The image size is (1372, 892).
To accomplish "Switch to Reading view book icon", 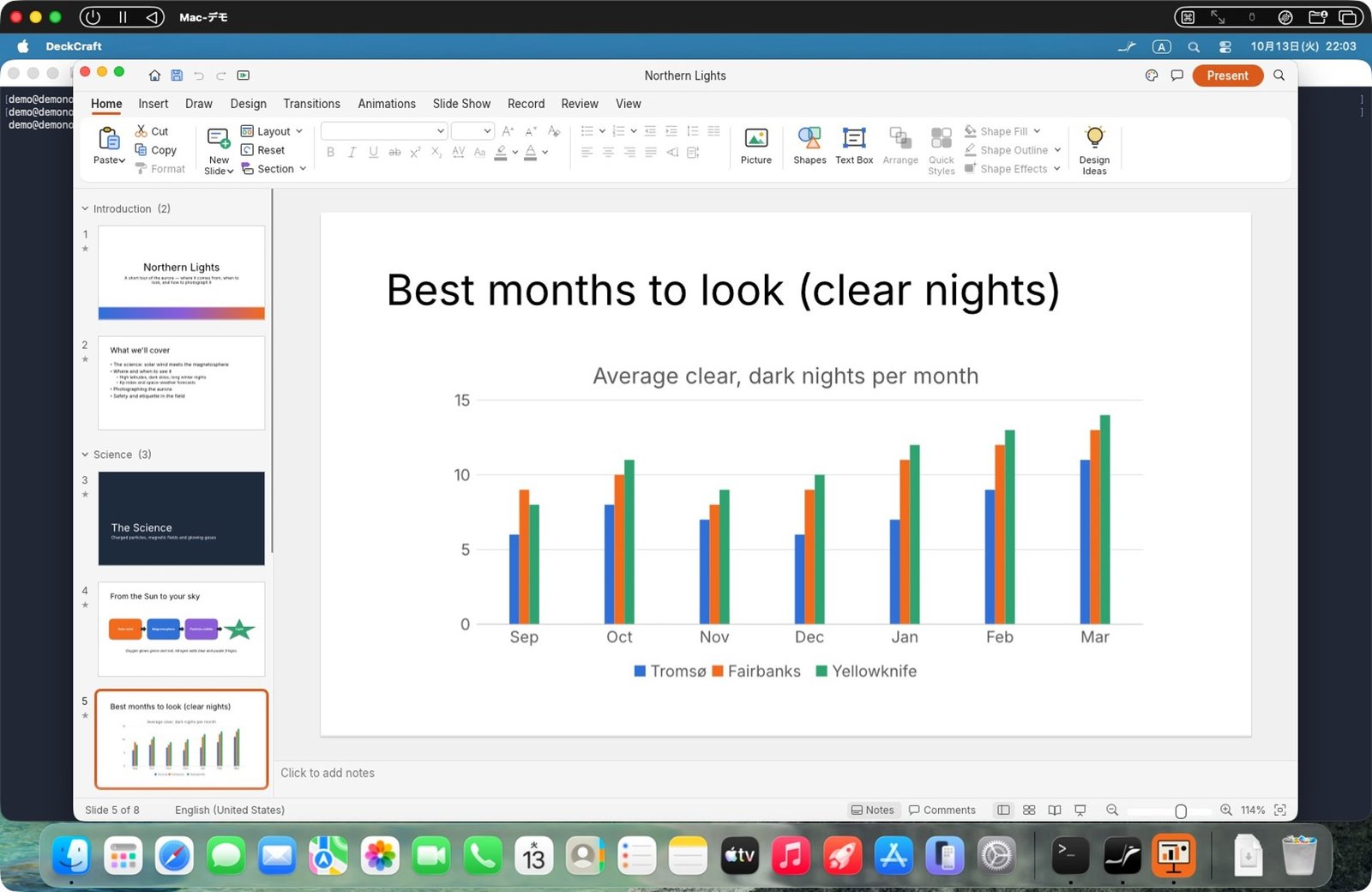I will [1055, 810].
